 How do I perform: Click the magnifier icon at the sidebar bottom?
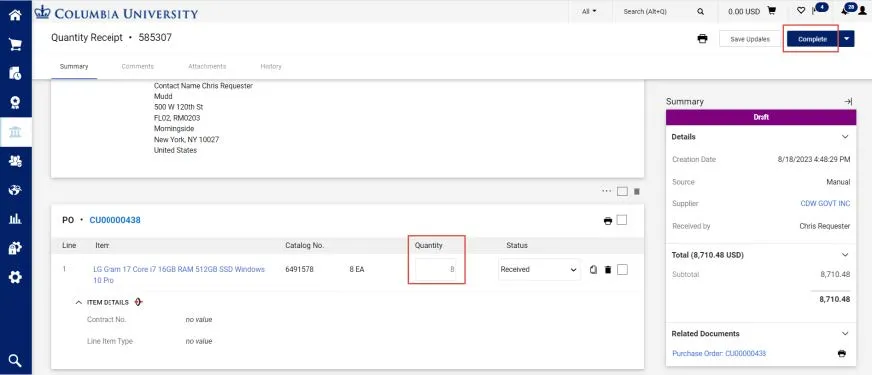[x=15, y=361]
